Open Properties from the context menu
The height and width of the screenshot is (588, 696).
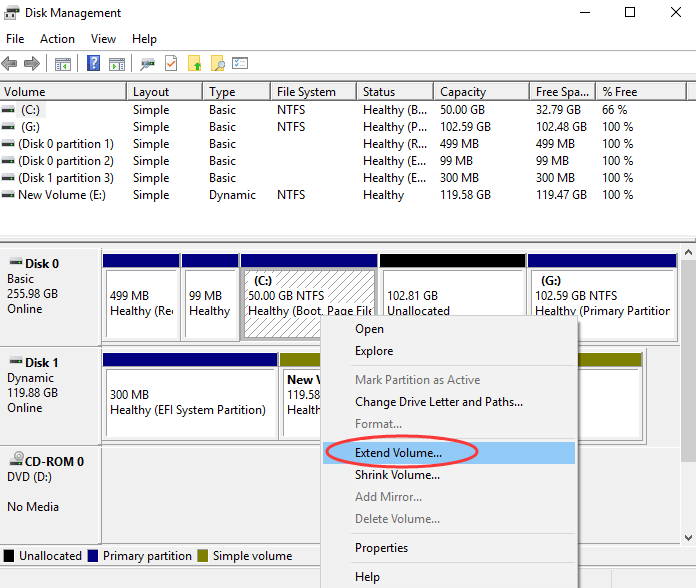pyautogui.click(x=381, y=548)
